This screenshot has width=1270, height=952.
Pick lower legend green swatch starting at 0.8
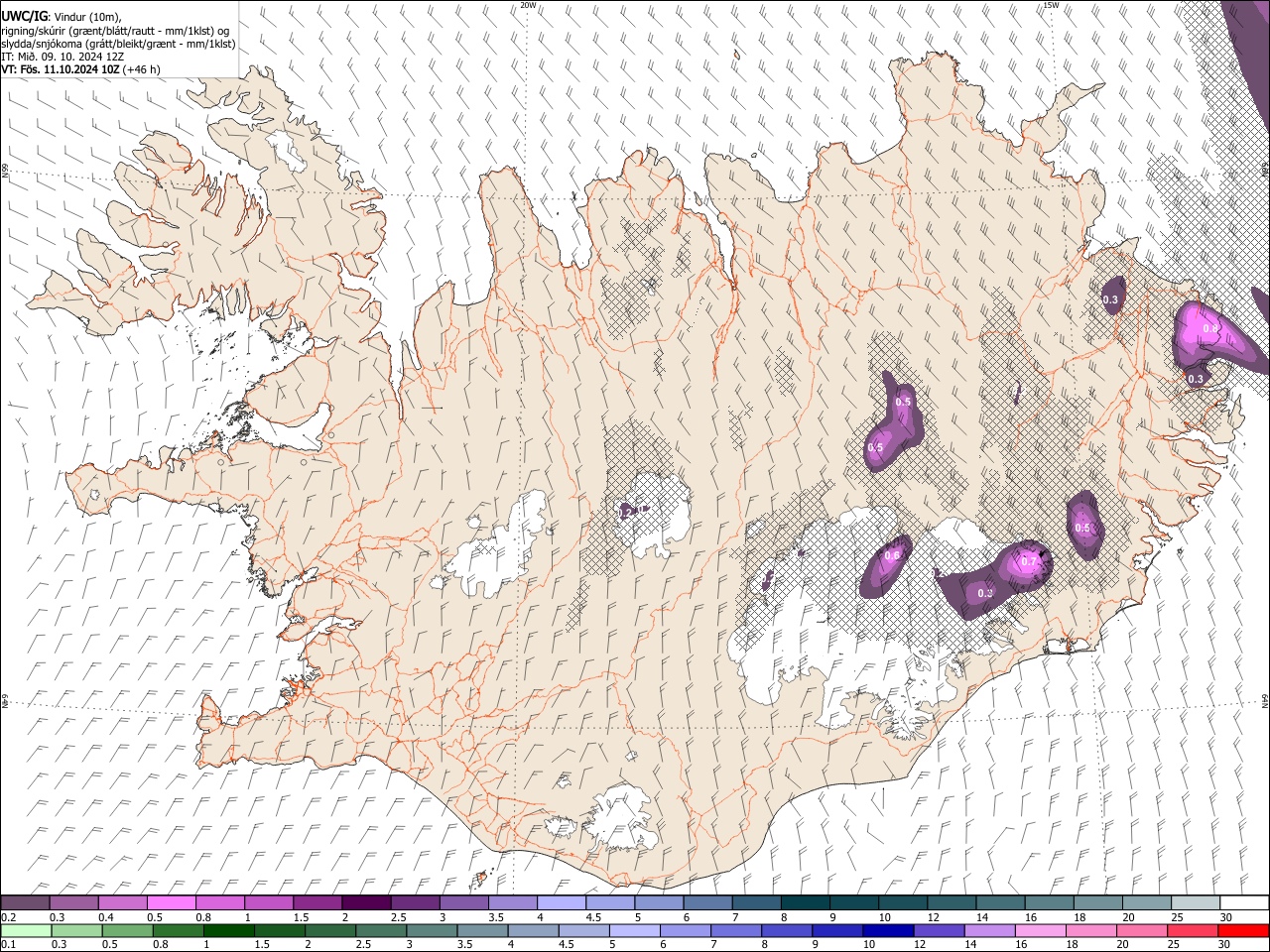(x=178, y=931)
